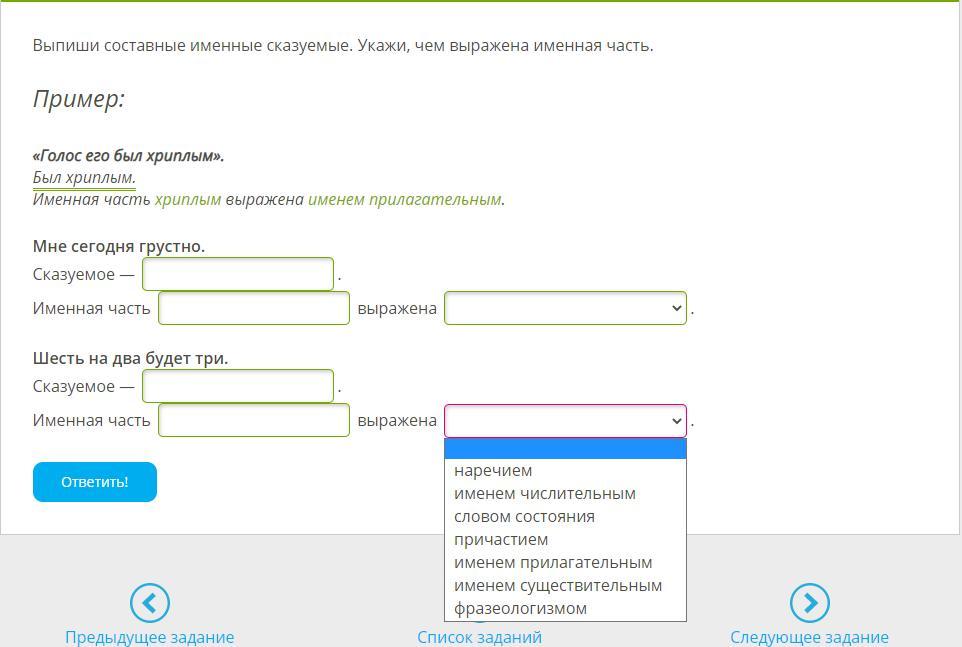Submit answers with the 'Ответить!' button
This screenshot has width=962, height=647.
[94, 482]
